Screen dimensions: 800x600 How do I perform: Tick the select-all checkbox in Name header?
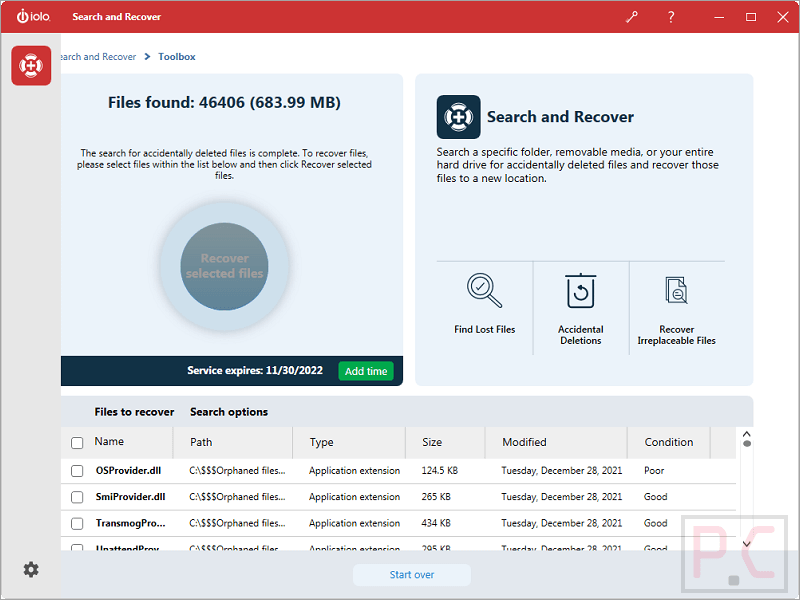[x=77, y=442]
